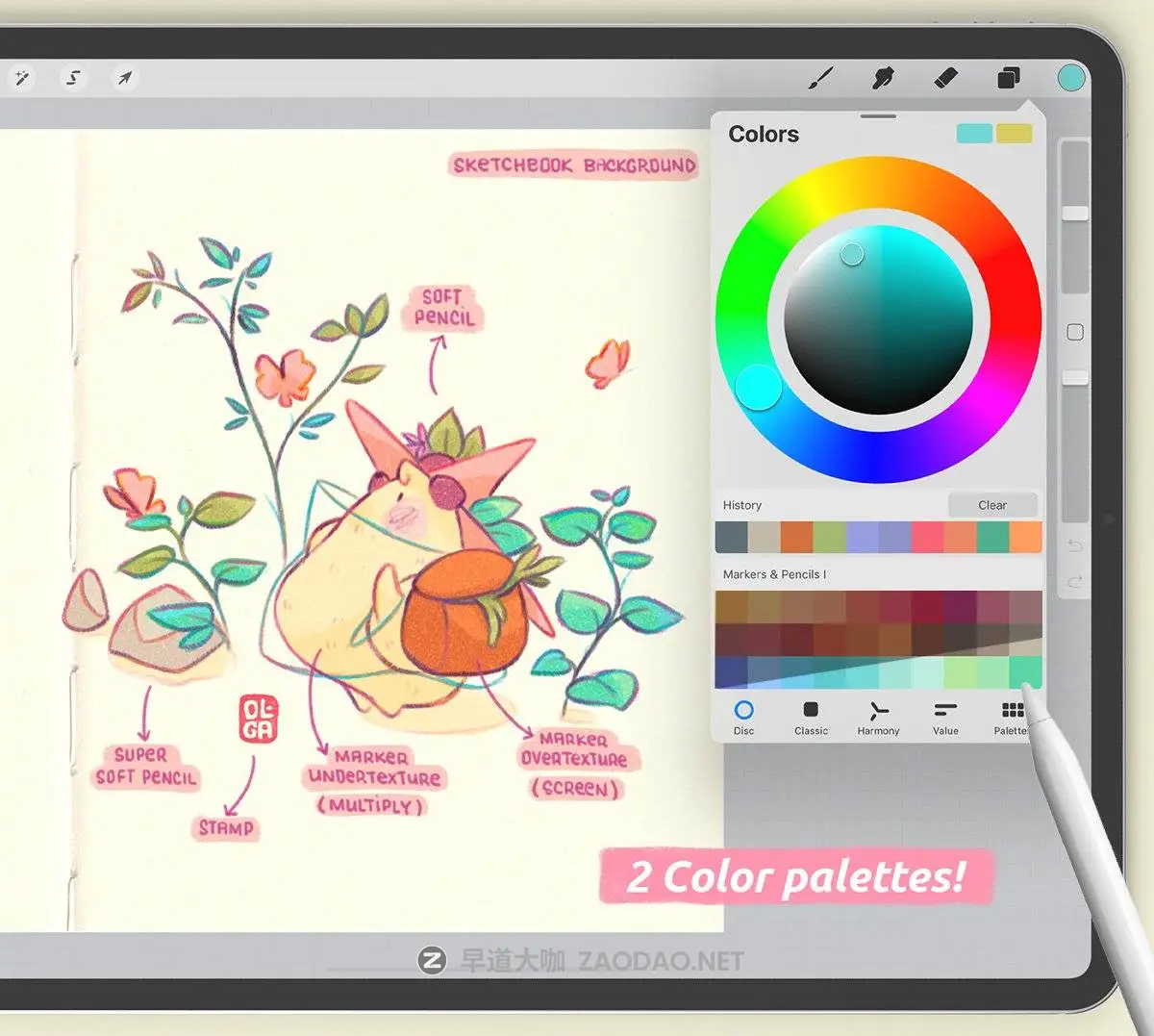1154x1036 pixels.
Task: Switch to the Value color tab
Action: 945,717
